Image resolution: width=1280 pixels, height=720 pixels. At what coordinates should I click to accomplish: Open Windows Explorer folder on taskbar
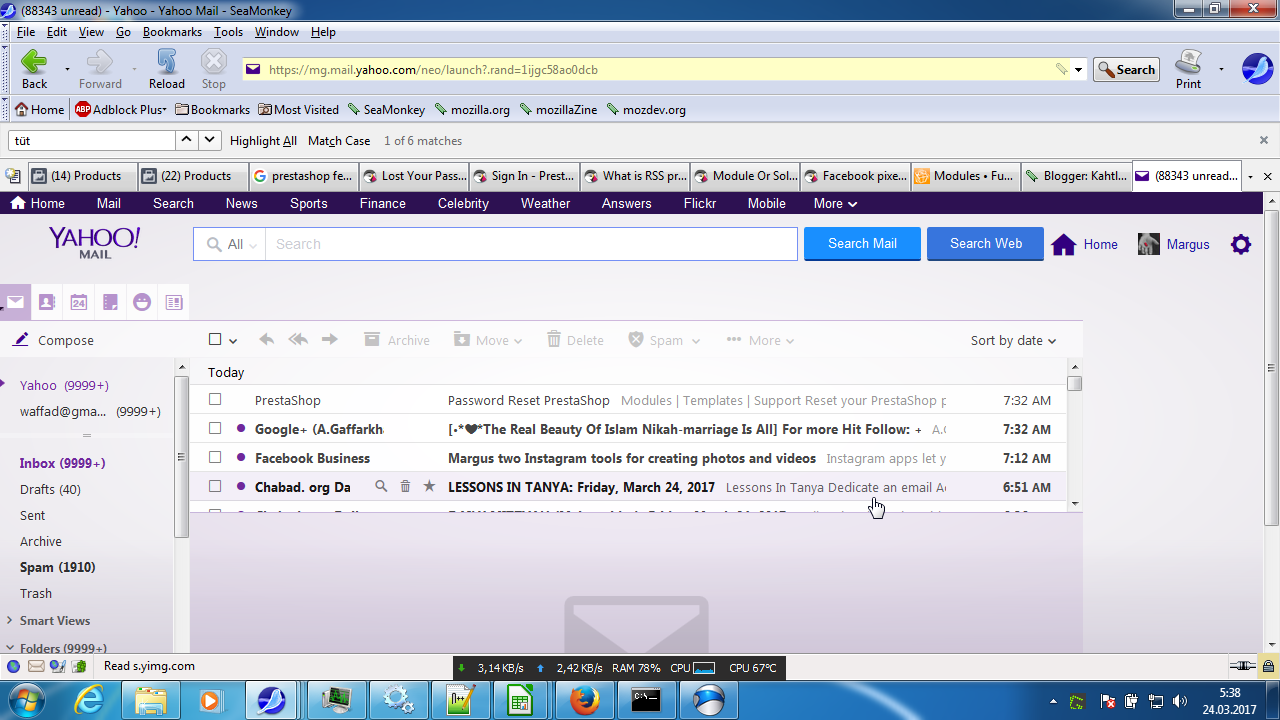151,700
